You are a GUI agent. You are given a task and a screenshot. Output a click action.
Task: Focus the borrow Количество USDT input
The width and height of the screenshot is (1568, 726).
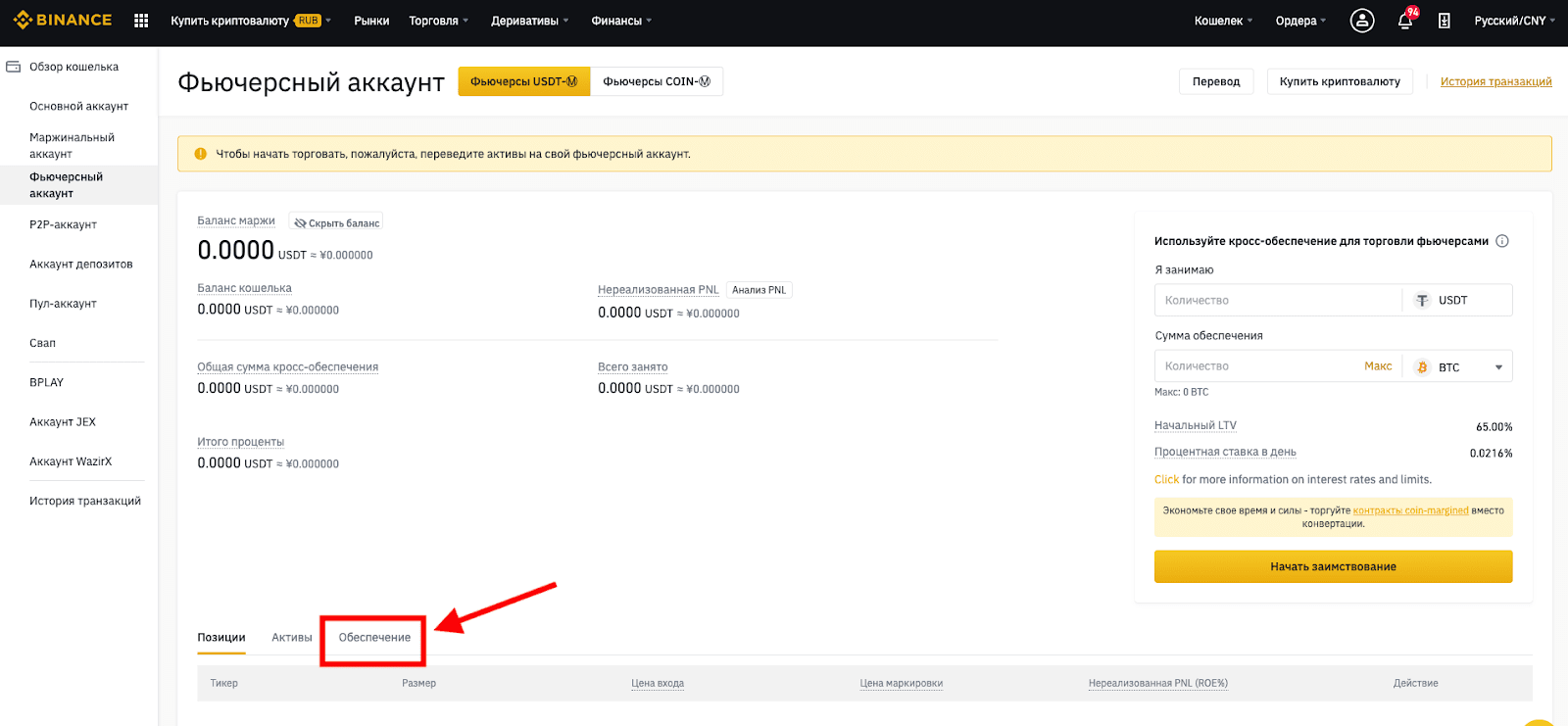point(1277,301)
